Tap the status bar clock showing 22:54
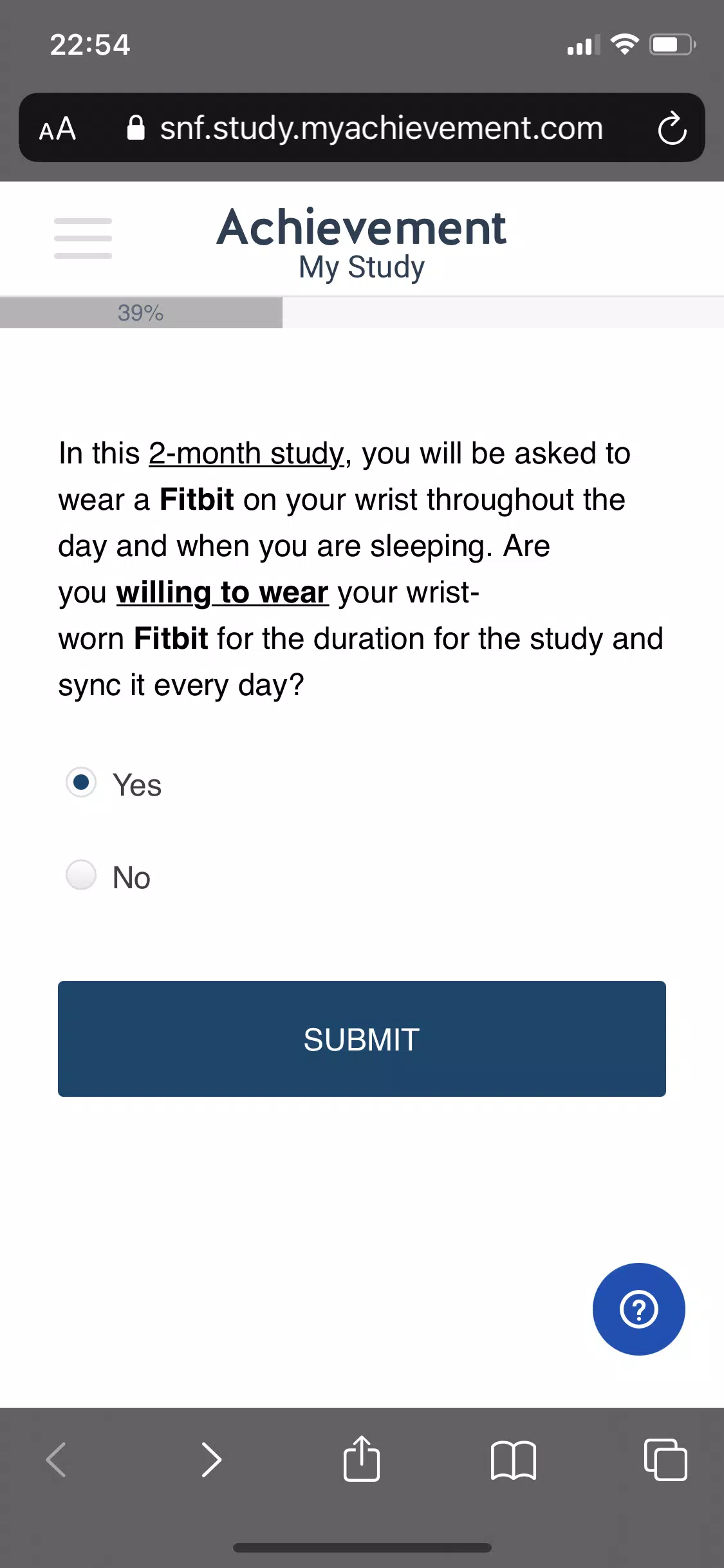 [90, 45]
